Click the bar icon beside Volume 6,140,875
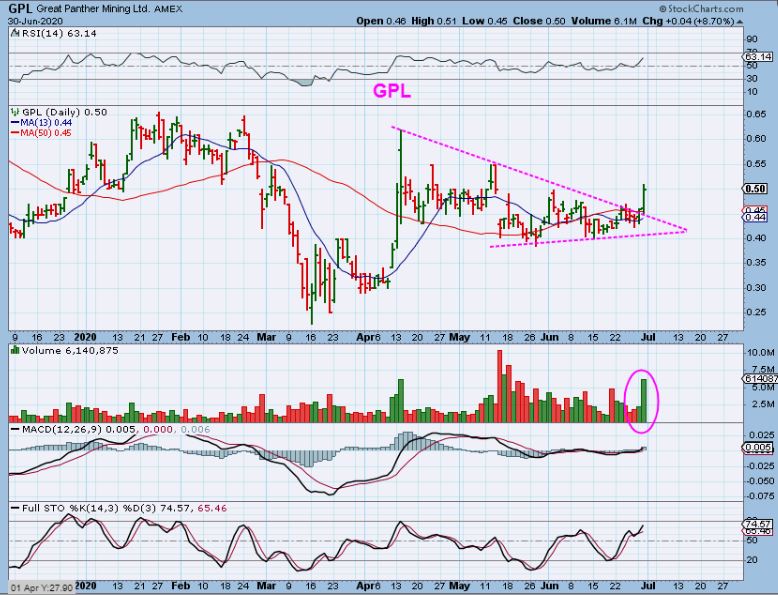 pyautogui.click(x=14, y=350)
